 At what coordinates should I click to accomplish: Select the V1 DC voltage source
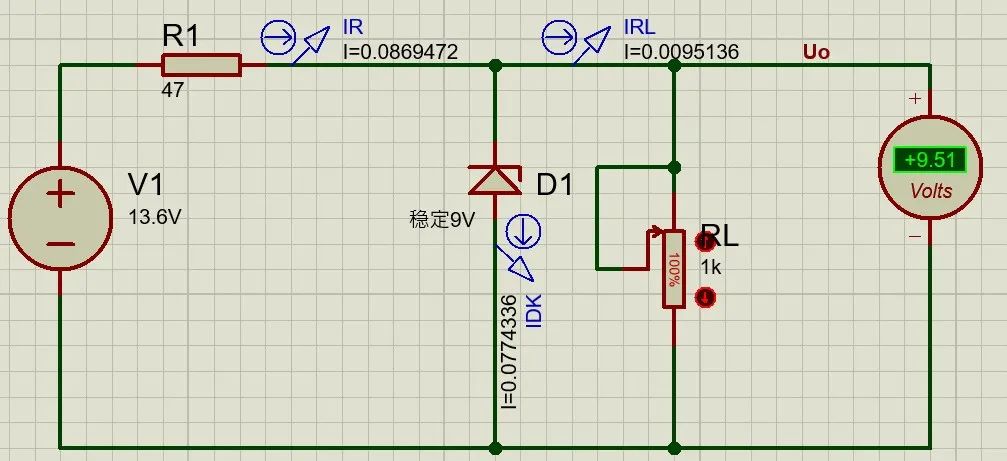pos(60,218)
